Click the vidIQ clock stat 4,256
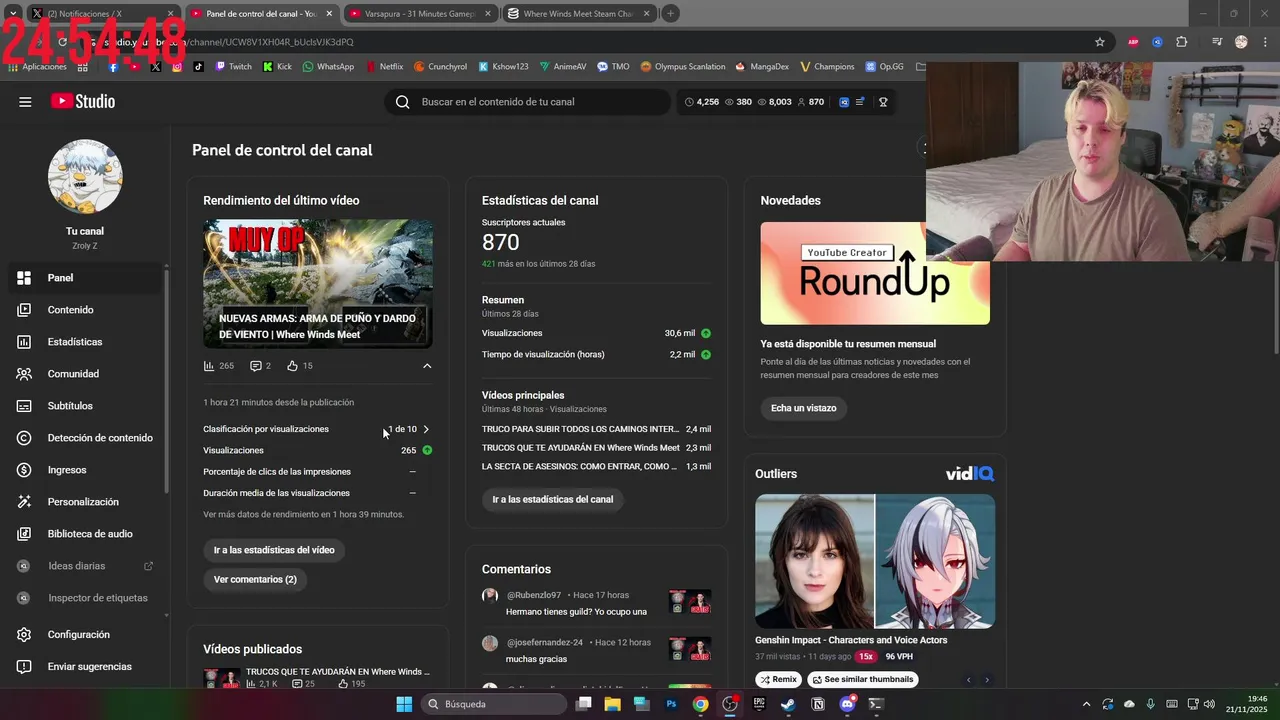Image resolution: width=1280 pixels, height=720 pixels. (702, 102)
